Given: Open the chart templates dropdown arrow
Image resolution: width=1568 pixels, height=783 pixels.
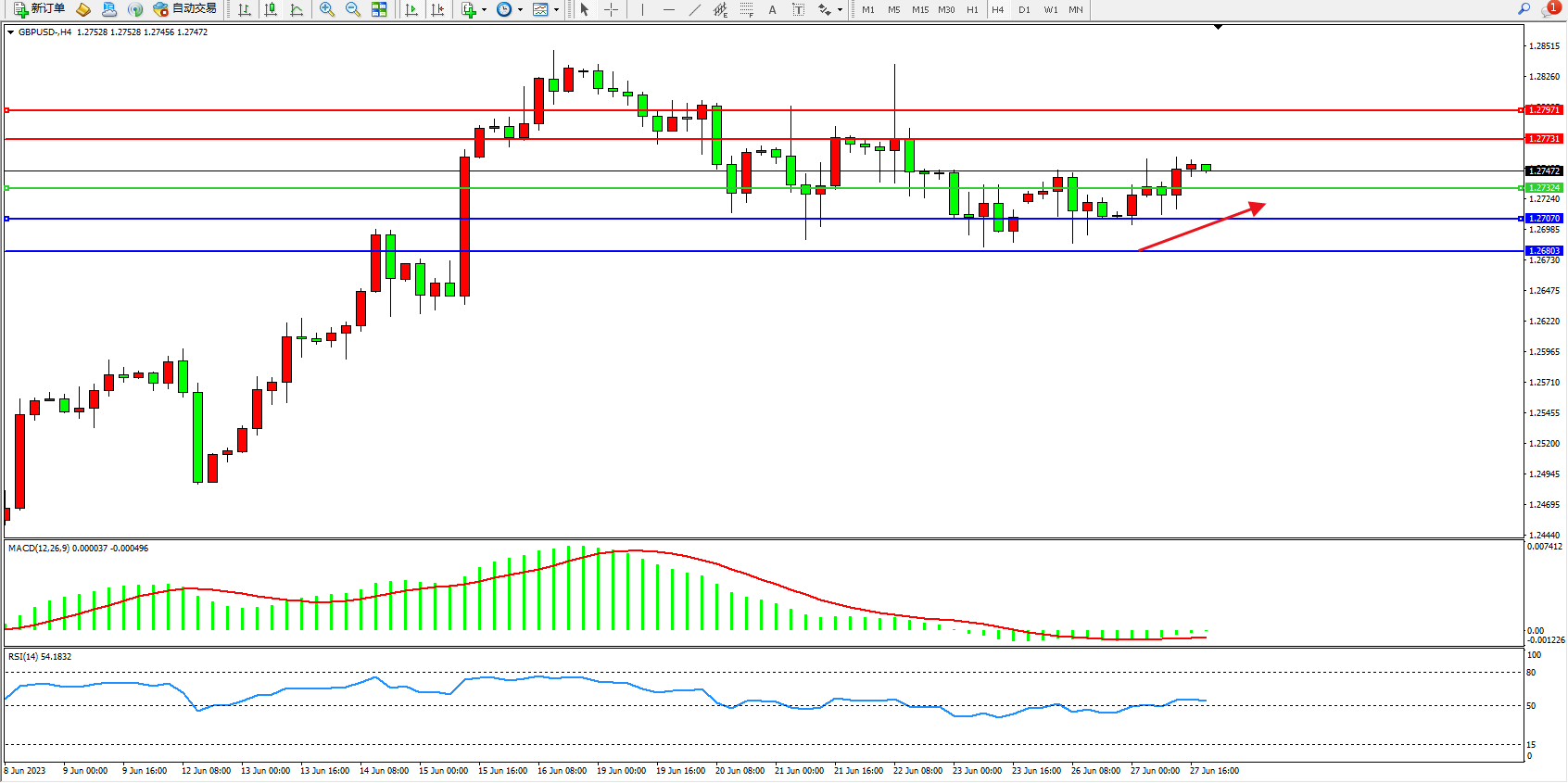Looking at the screenshot, I should pyautogui.click(x=556, y=10).
